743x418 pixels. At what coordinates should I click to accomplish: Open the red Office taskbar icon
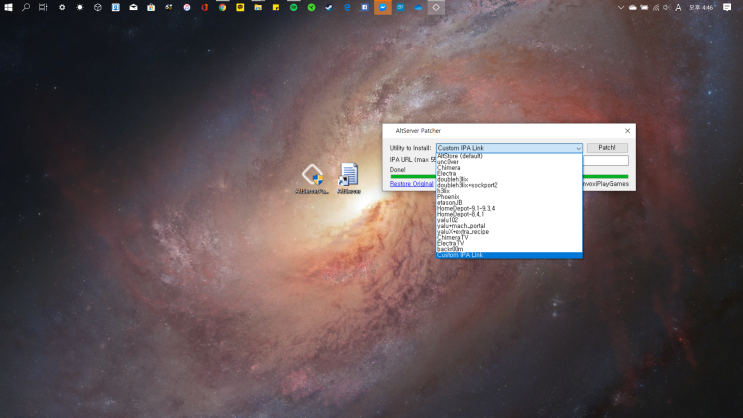click(205, 7)
